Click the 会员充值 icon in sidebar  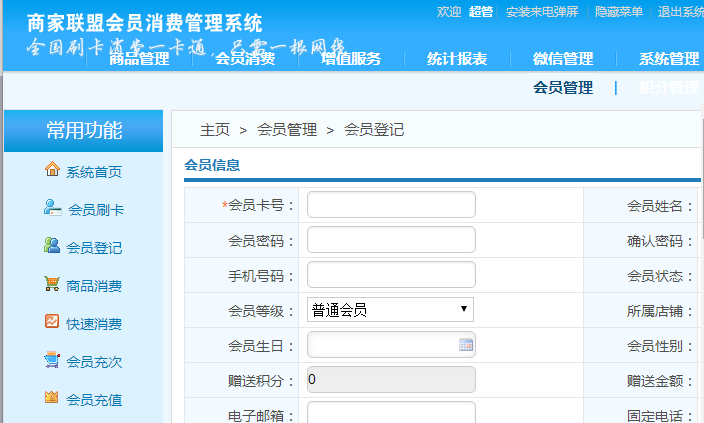(x=52, y=398)
